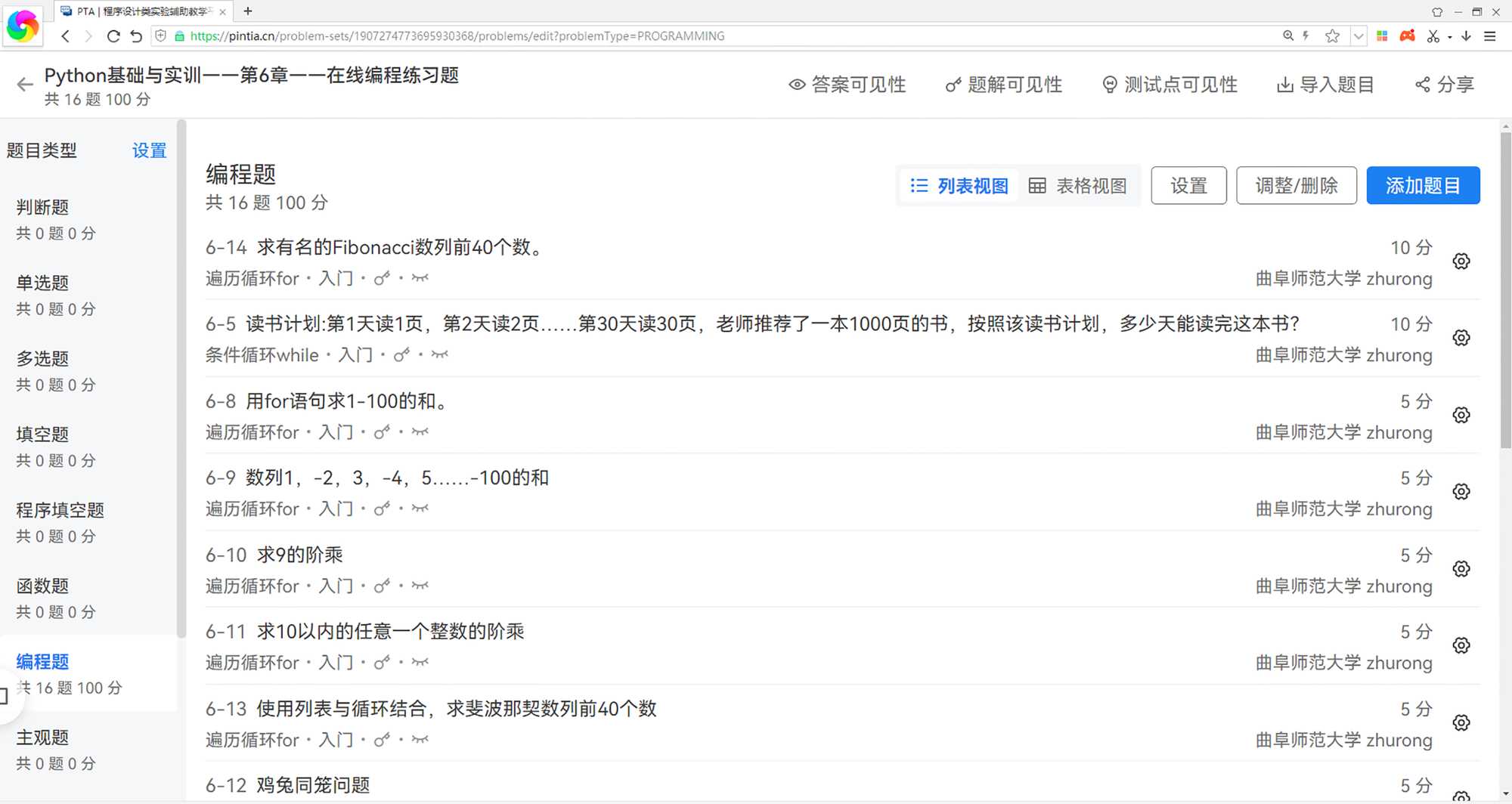
Task: Click the back arrow beside the problem set title
Action: click(25, 85)
